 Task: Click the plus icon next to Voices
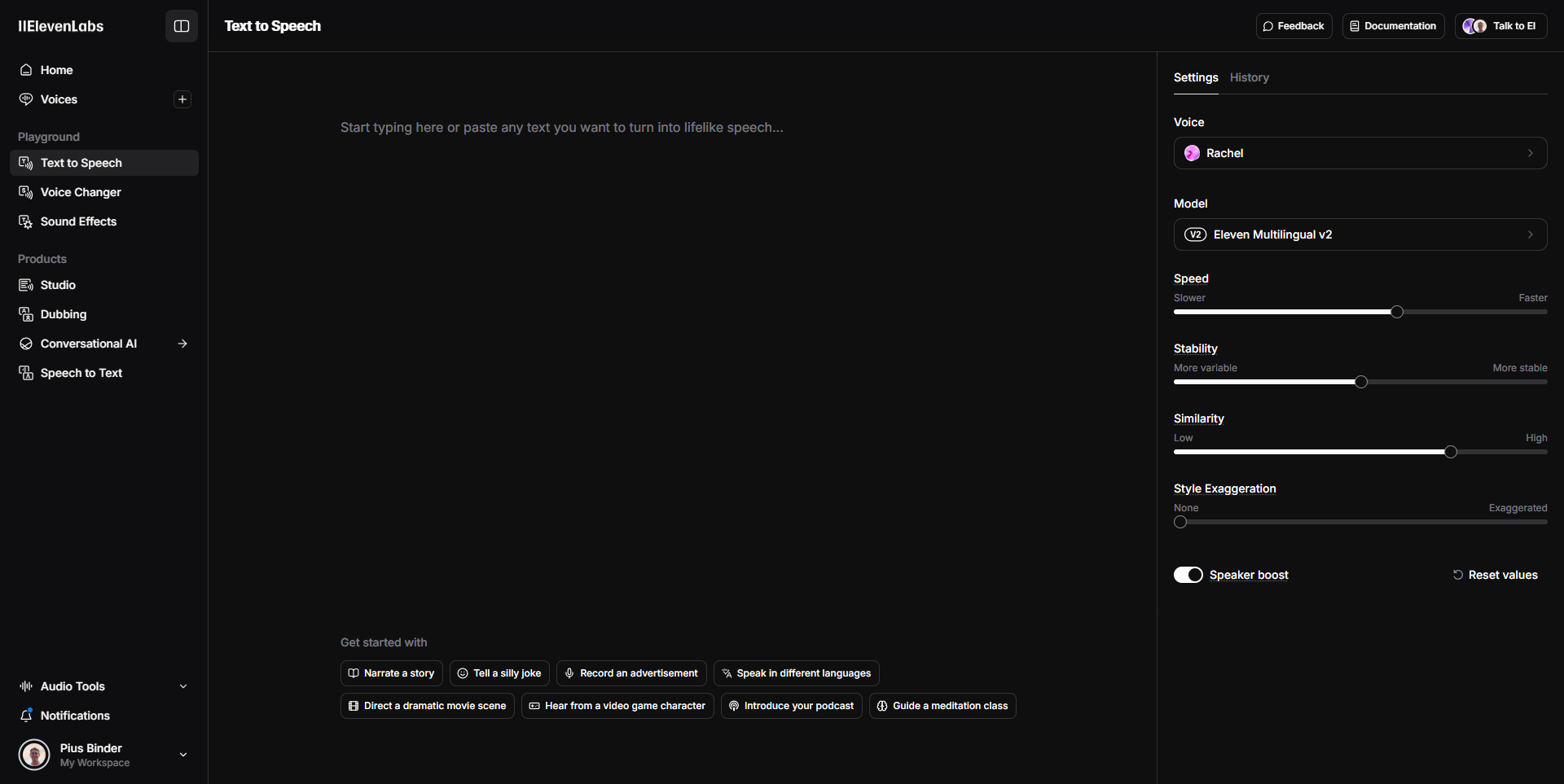[x=182, y=99]
